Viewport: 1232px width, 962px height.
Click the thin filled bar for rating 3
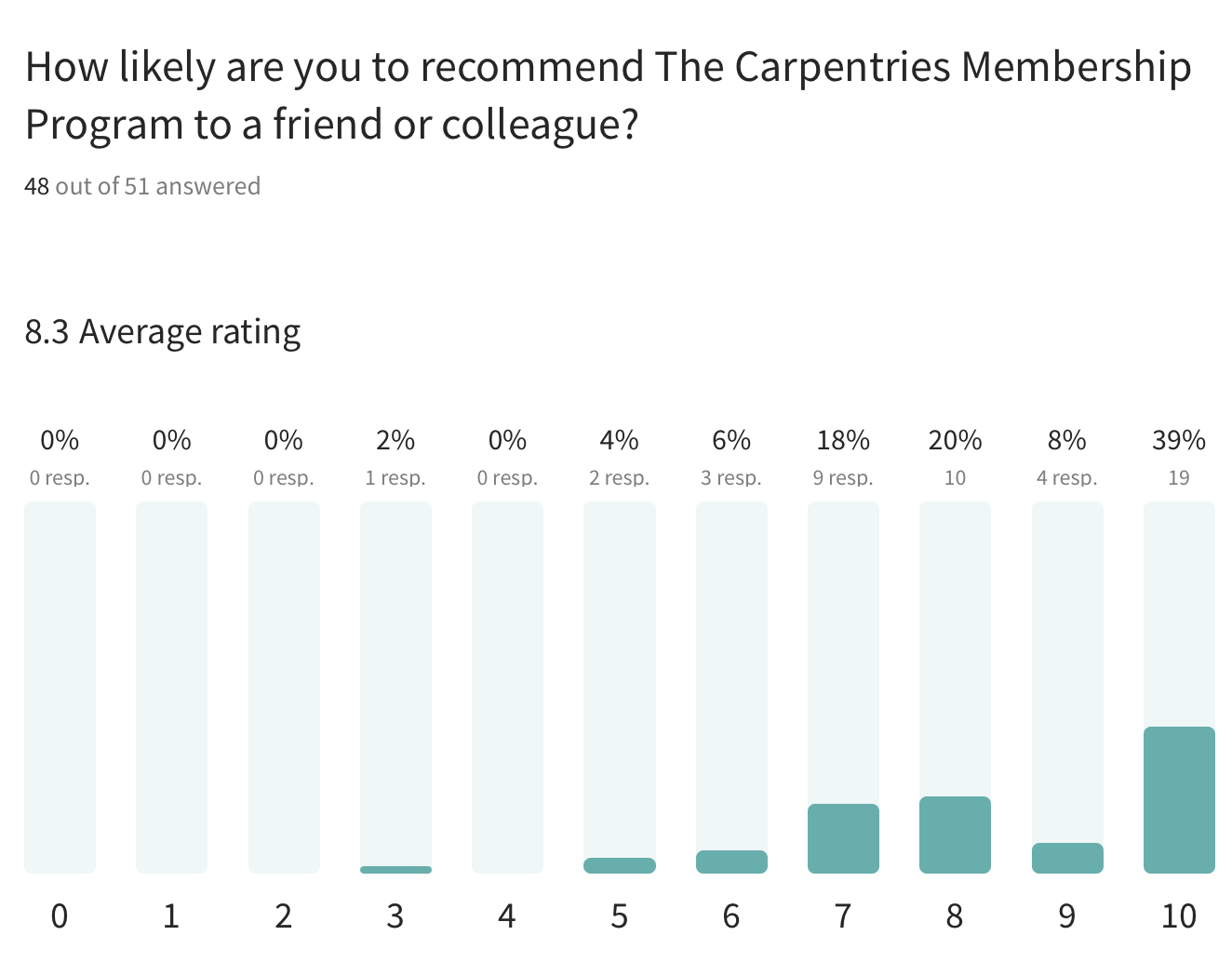395,870
